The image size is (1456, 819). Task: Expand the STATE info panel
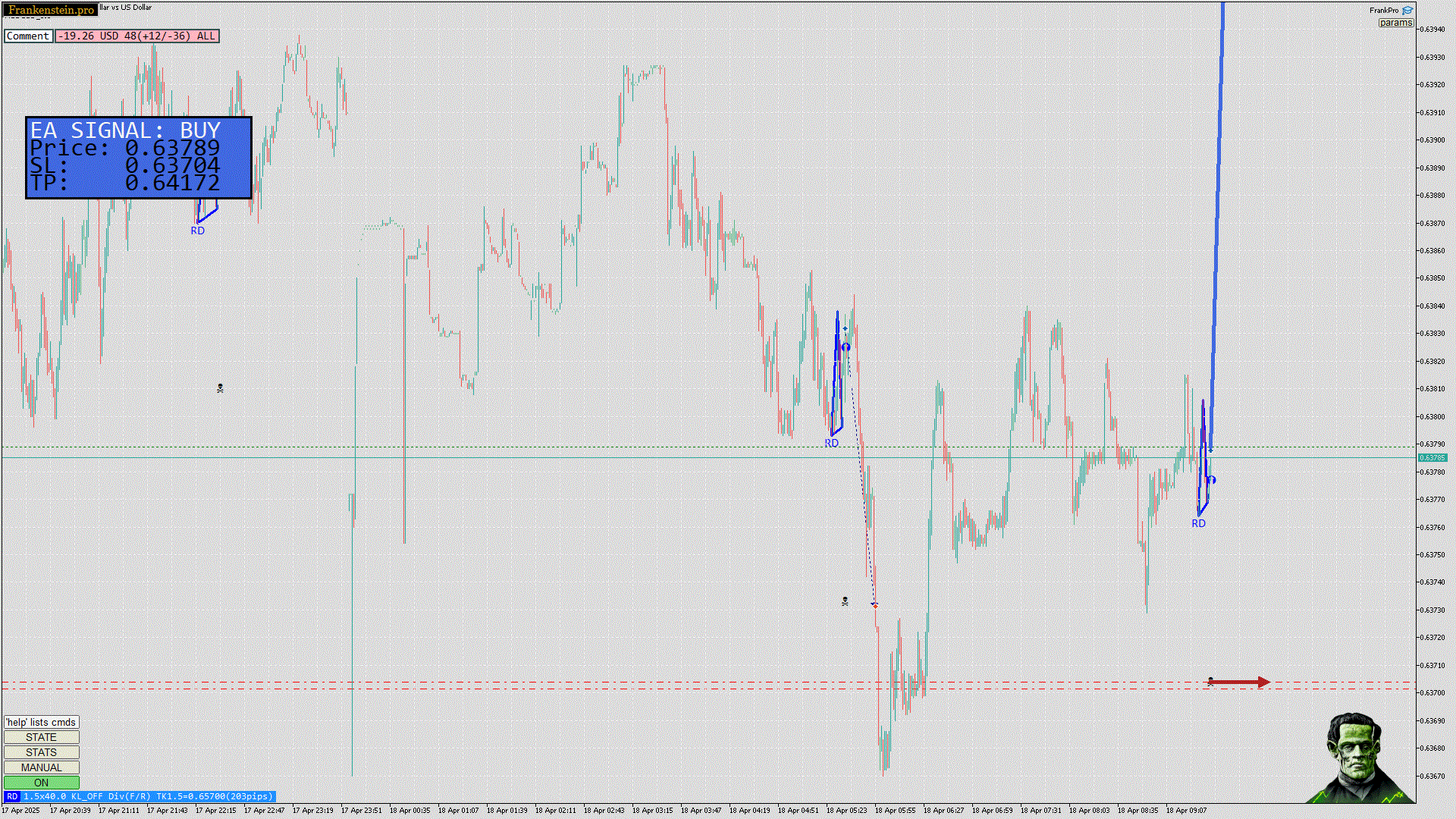[x=41, y=737]
